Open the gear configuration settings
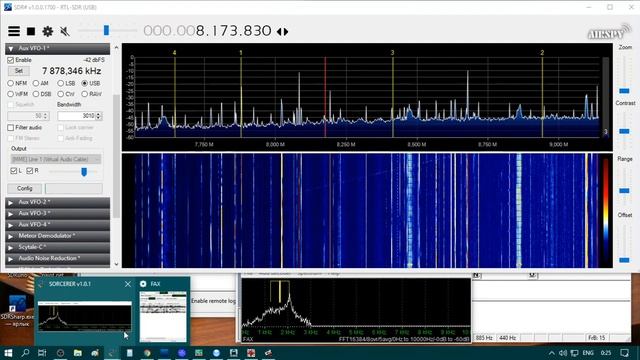Image resolution: width=640 pixels, height=360 pixels. click(x=48, y=31)
